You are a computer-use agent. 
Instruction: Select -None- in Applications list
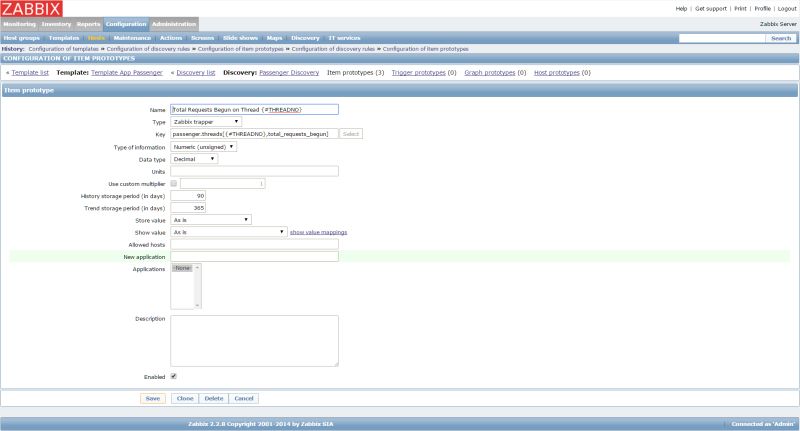click(x=182, y=268)
